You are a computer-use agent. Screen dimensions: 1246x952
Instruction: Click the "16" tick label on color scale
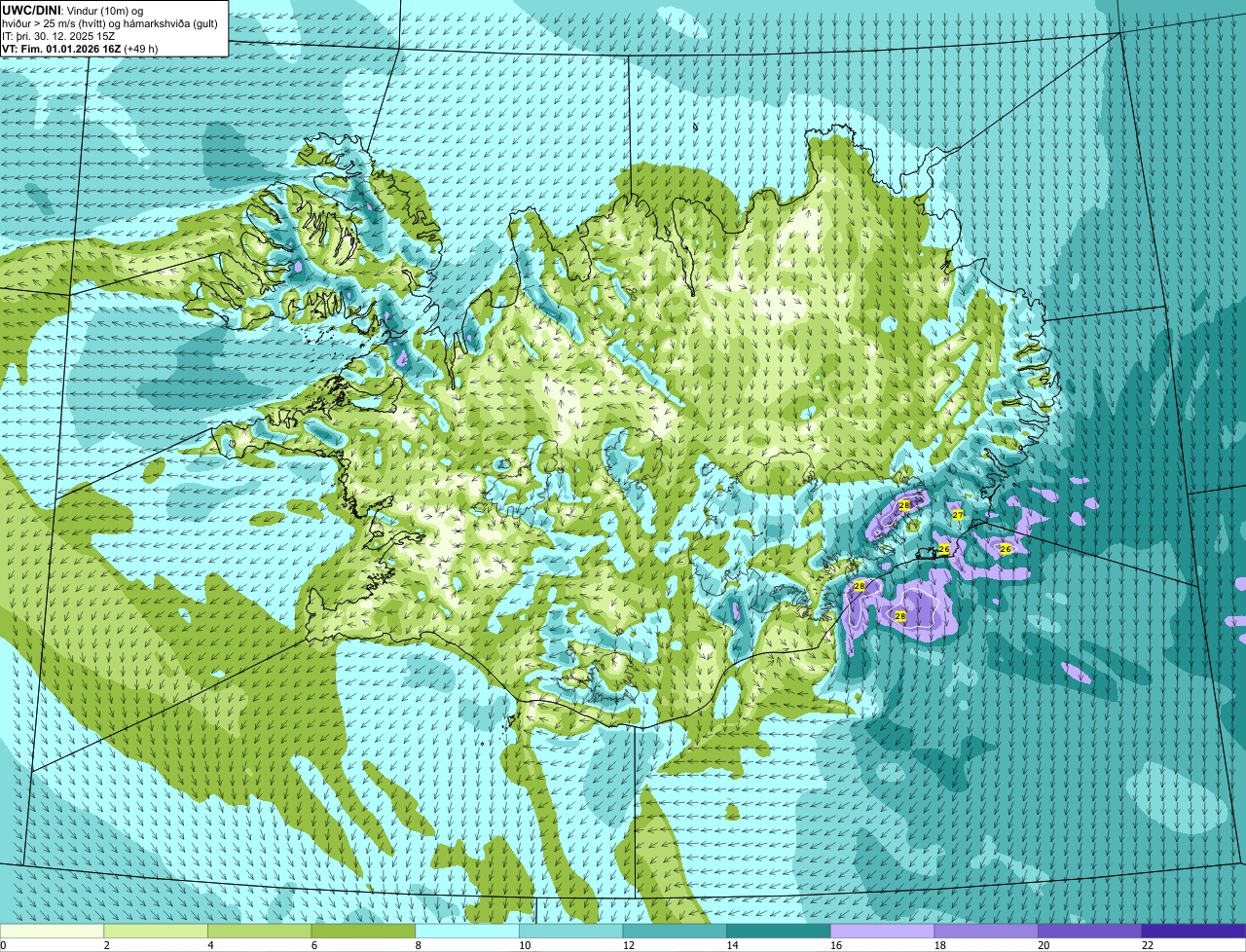tap(835, 945)
